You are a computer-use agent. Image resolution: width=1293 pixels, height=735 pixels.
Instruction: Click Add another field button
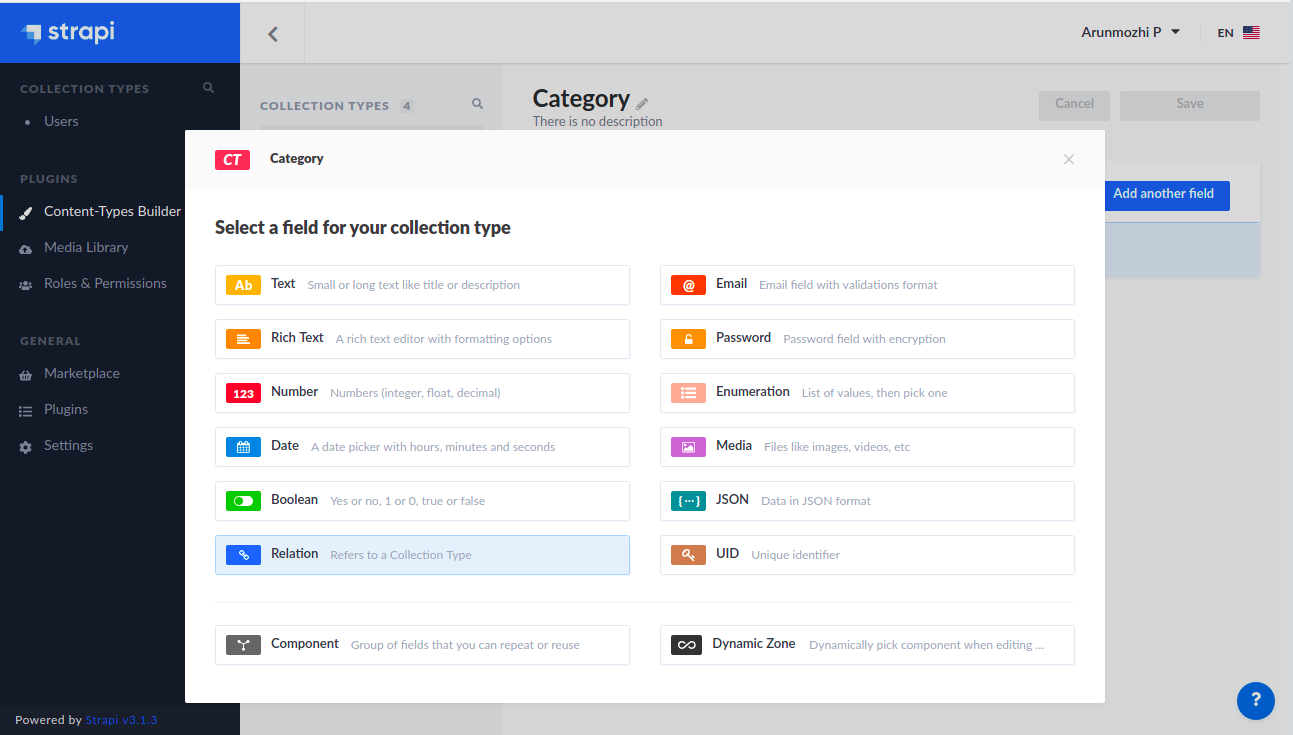pyautogui.click(x=1165, y=194)
